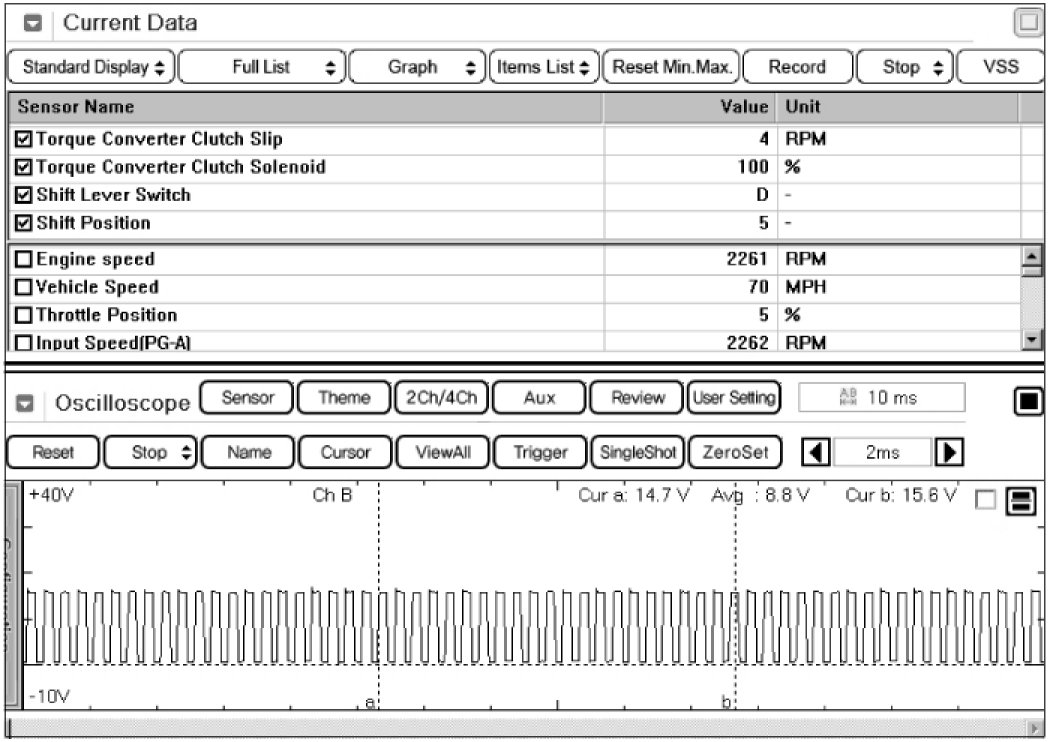
Task: Click the Oscilloscope black square icon
Action: 1028,402
